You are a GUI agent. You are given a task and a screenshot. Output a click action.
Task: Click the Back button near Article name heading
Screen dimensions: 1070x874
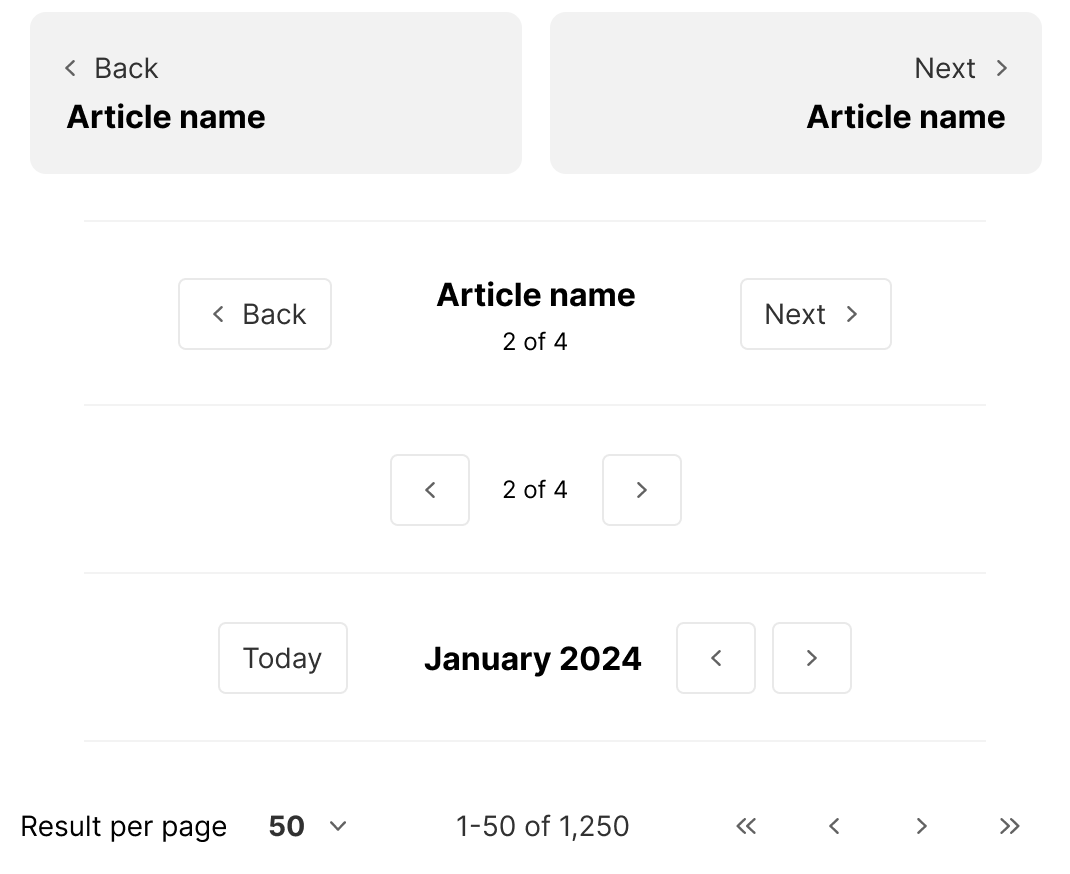(254, 314)
